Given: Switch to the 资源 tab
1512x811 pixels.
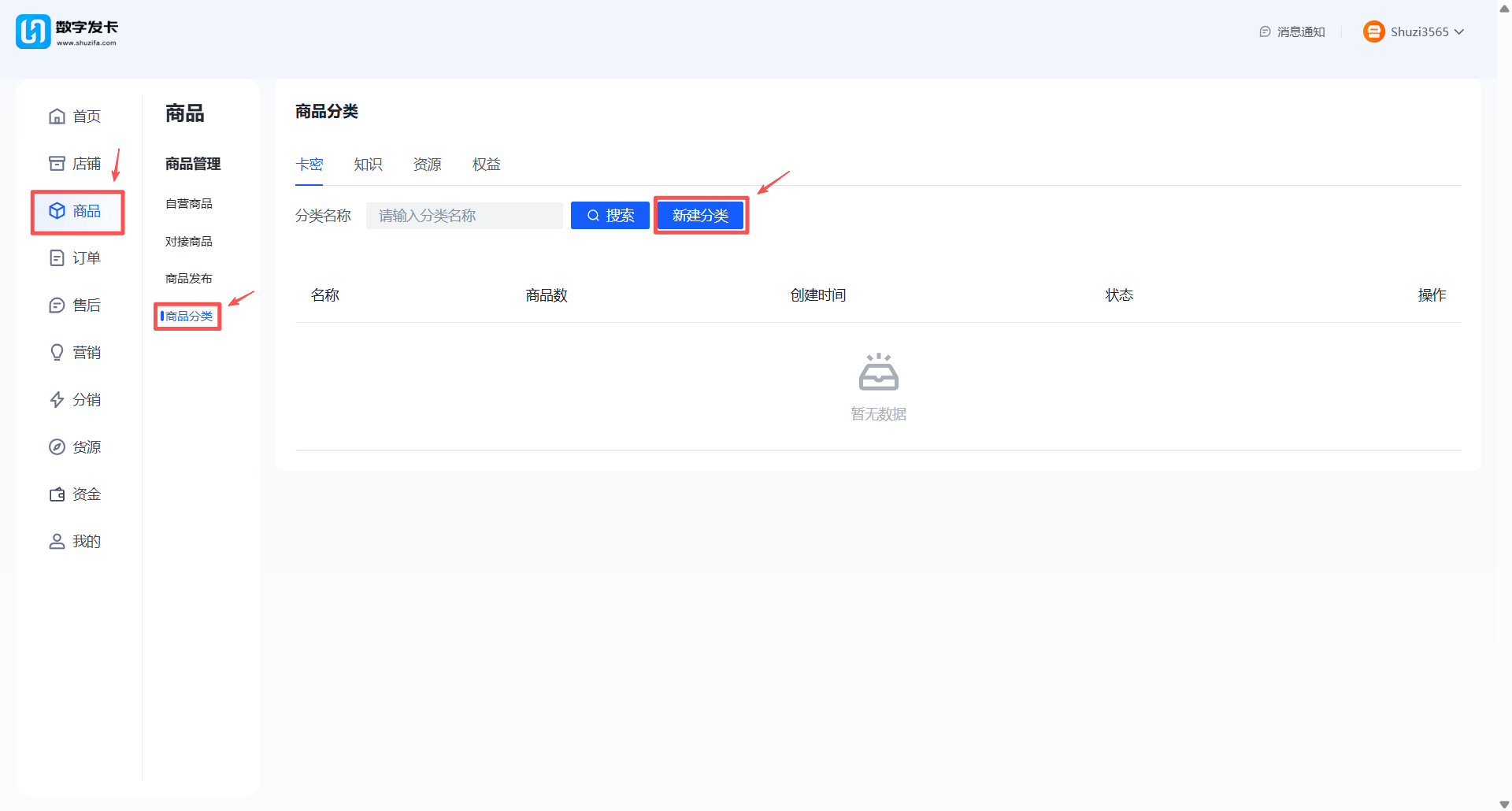Looking at the screenshot, I should [428, 165].
